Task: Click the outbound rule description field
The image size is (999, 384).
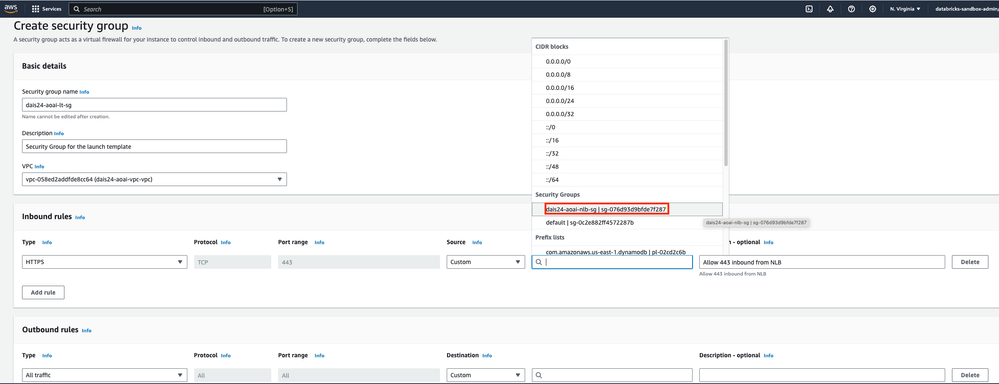Action: pos(822,375)
